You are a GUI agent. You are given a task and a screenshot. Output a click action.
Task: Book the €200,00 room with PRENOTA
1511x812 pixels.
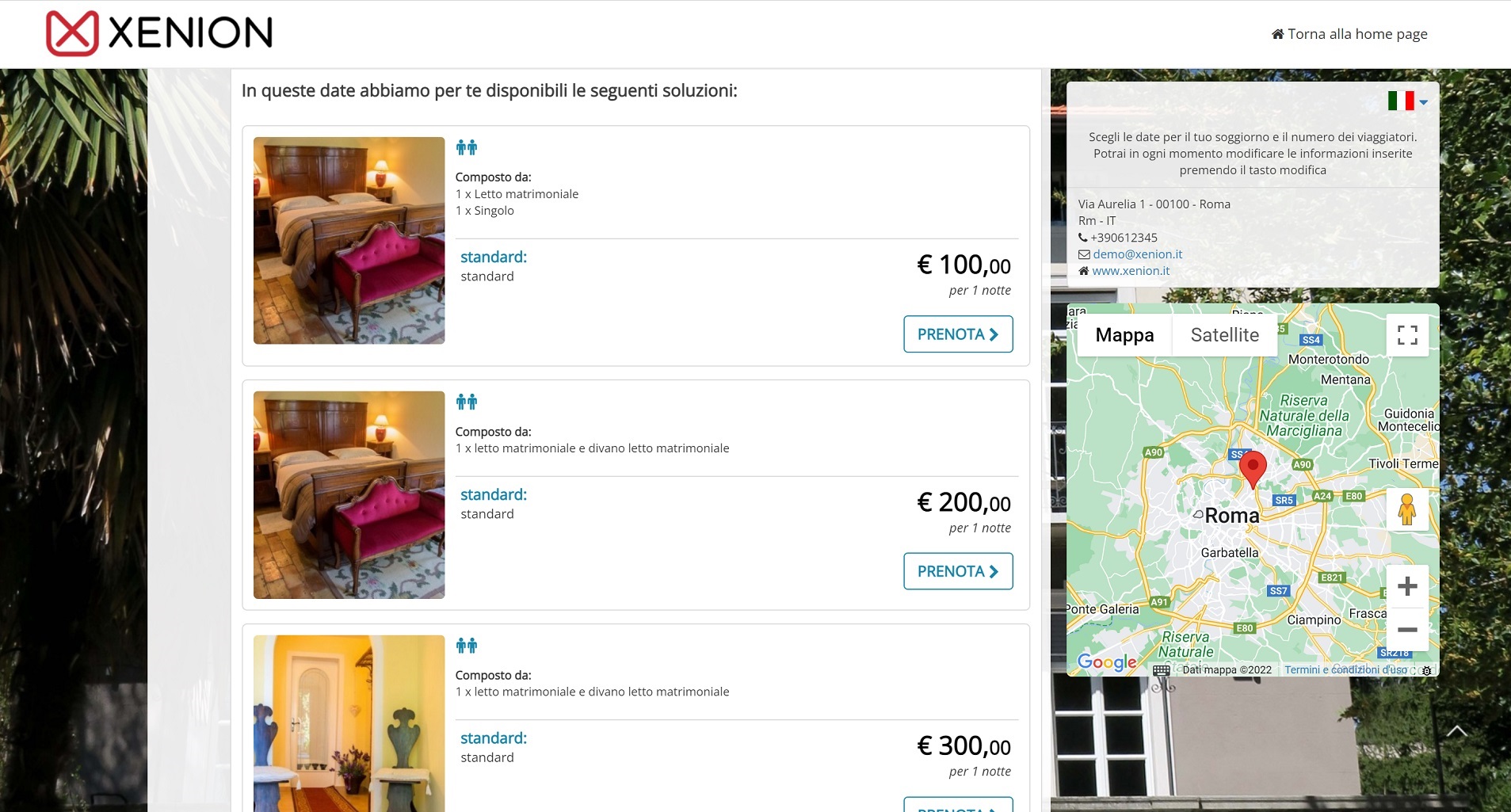(x=958, y=571)
